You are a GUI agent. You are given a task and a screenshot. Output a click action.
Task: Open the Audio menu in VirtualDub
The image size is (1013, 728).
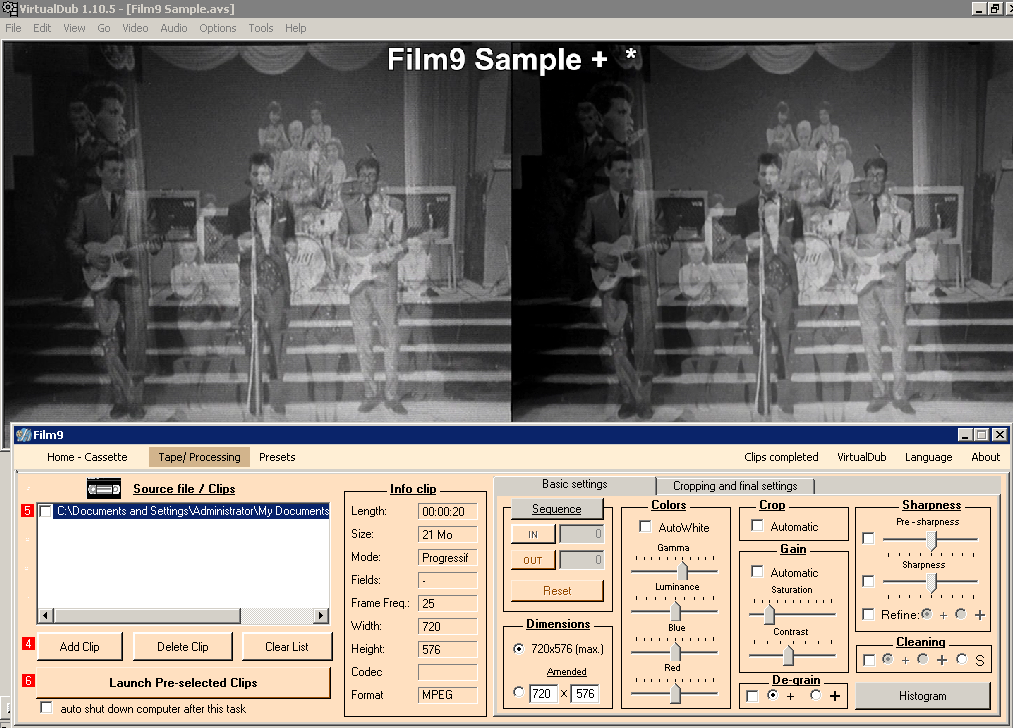tap(174, 28)
